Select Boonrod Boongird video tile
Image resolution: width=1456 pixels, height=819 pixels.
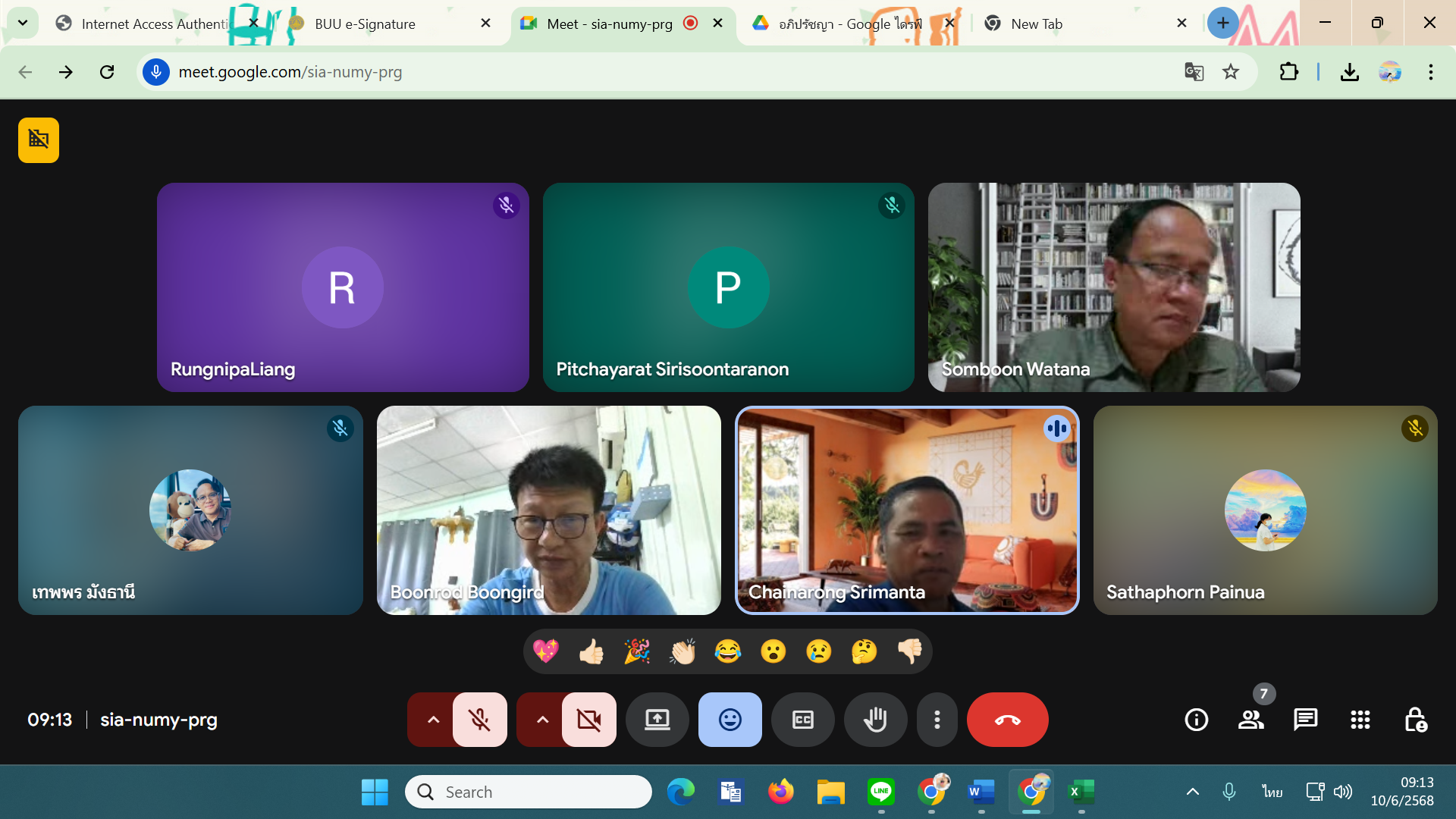(549, 510)
